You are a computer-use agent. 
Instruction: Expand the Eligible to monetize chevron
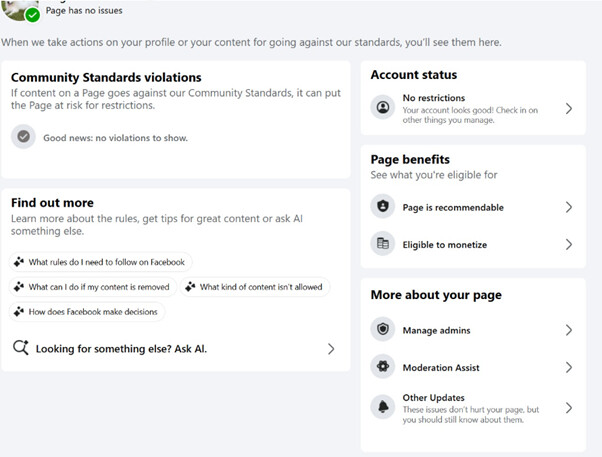tap(569, 244)
